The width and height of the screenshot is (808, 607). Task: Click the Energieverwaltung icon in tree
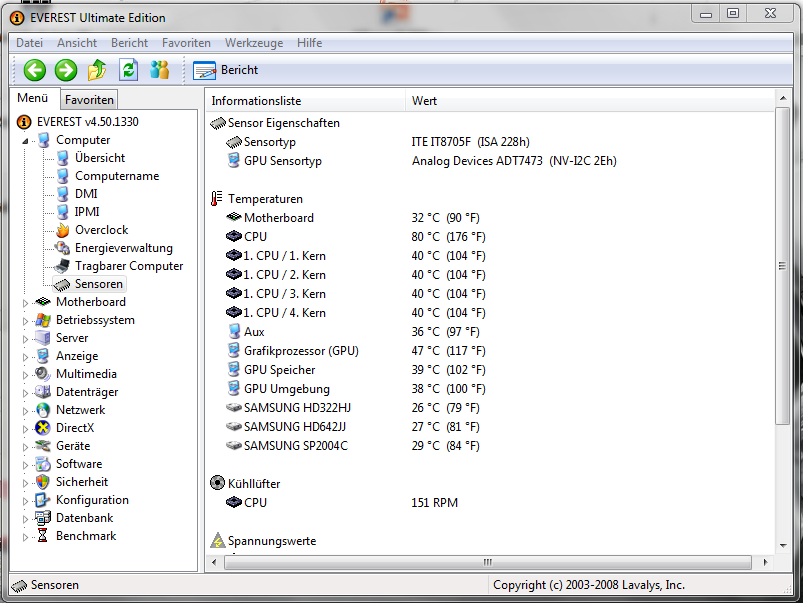coord(63,248)
